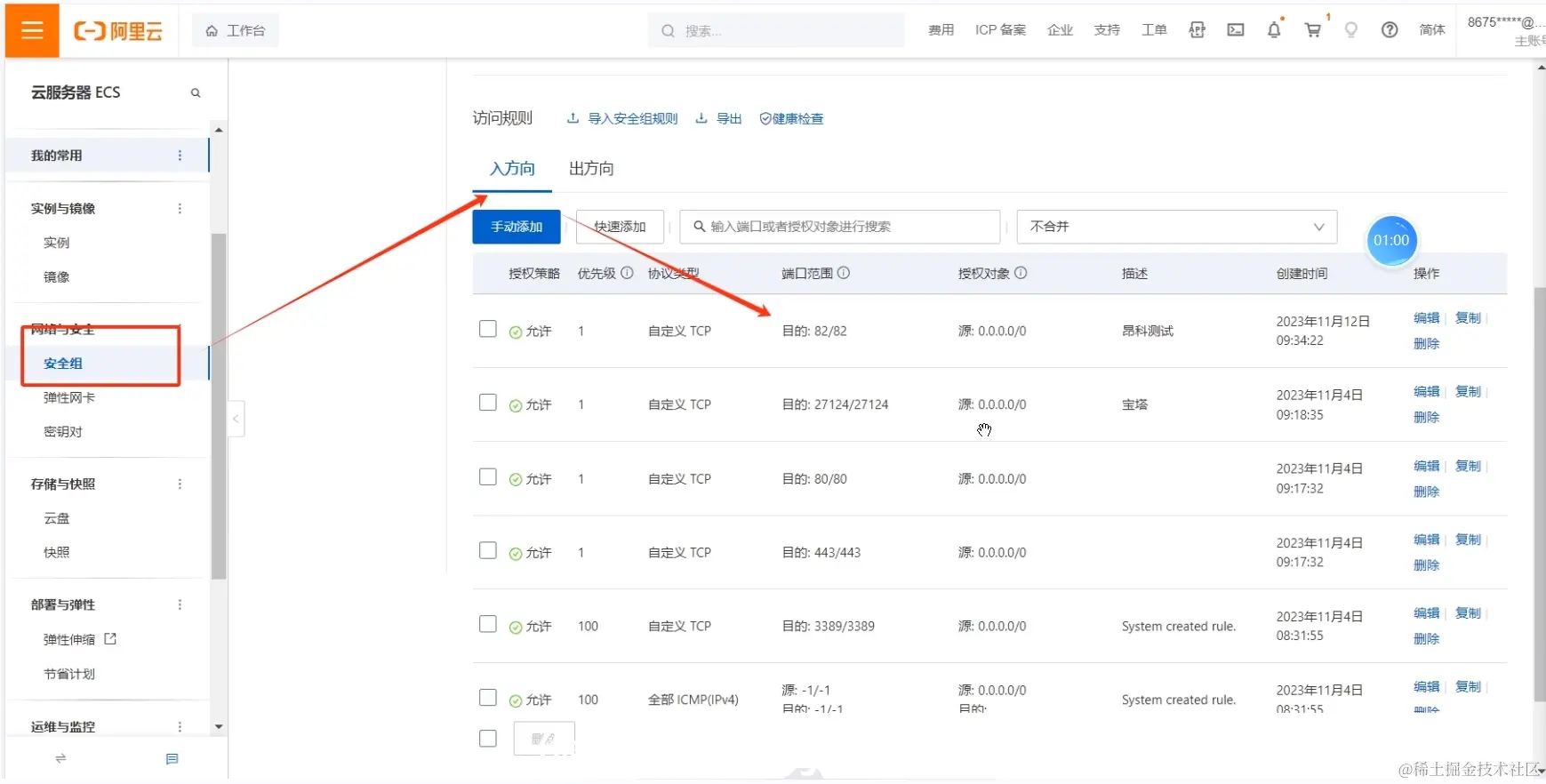The height and width of the screenshot is (784, 1546).
Task: Tick checkbox for port 3389/3389 rule
Action: [488, 624]
